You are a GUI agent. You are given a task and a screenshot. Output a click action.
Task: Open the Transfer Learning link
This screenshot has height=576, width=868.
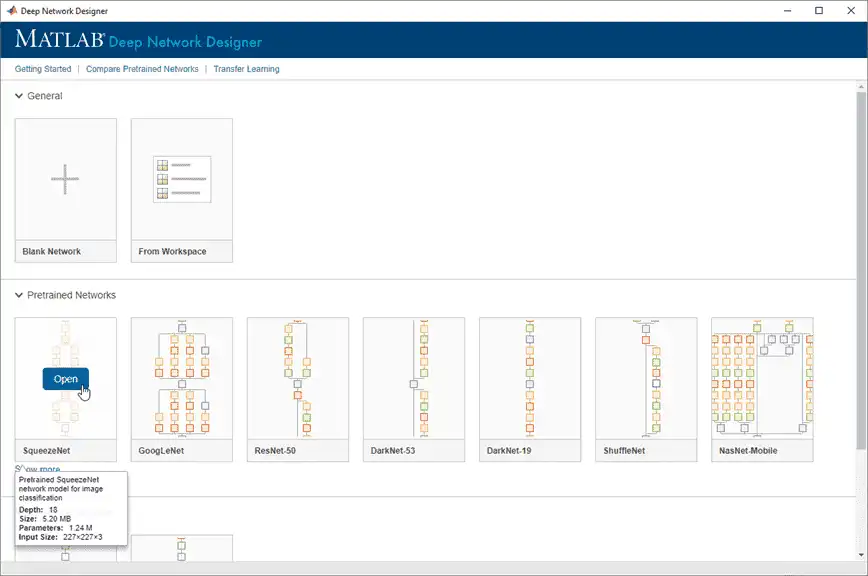246,69
